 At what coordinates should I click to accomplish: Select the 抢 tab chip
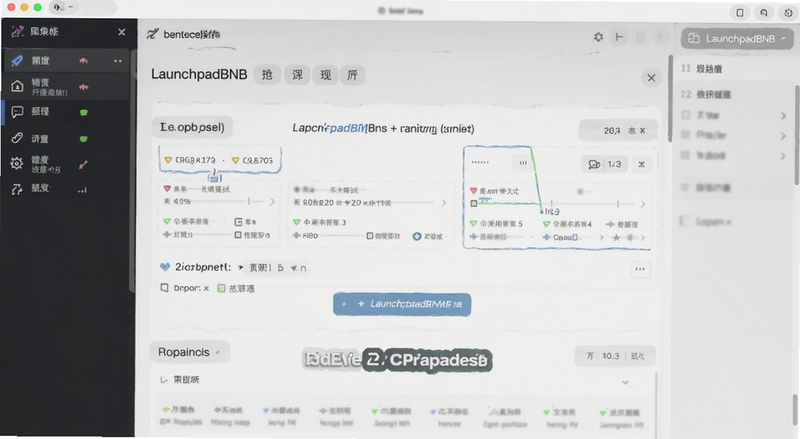click(267, 75)
